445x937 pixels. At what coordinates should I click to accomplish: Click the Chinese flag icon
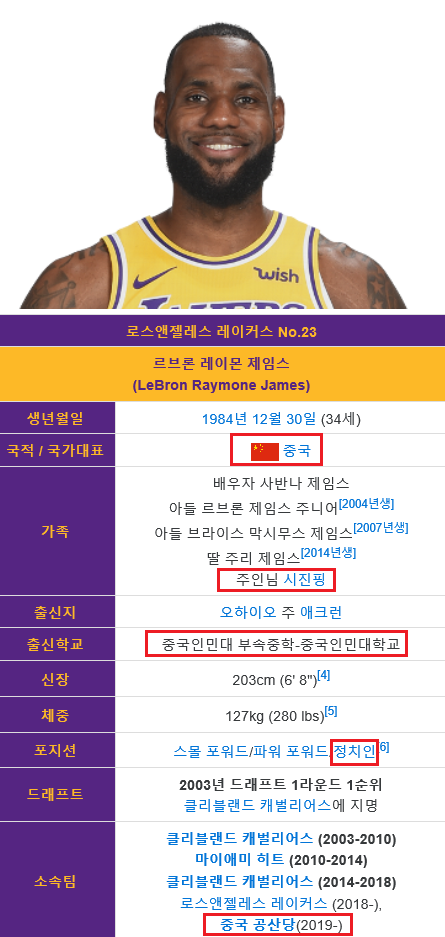pos(265,451)
